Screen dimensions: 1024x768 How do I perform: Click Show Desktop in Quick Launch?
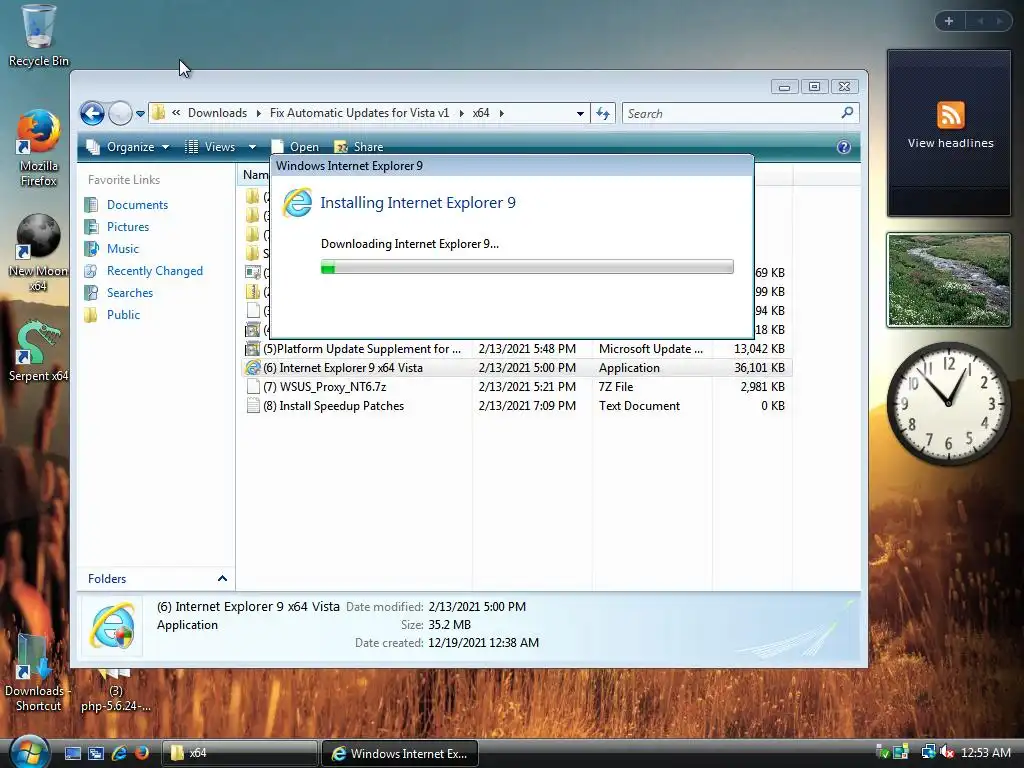pos(72,753)
